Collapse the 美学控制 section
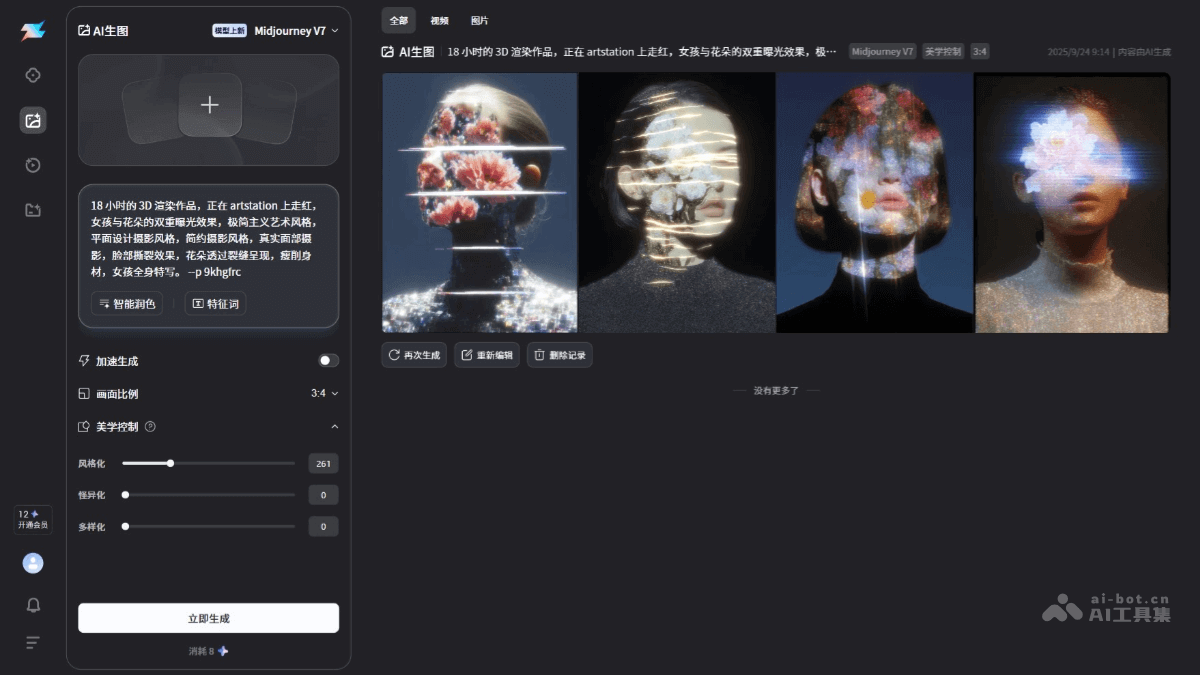Viewport: 1200px width, 675px height. coord(334,426)
